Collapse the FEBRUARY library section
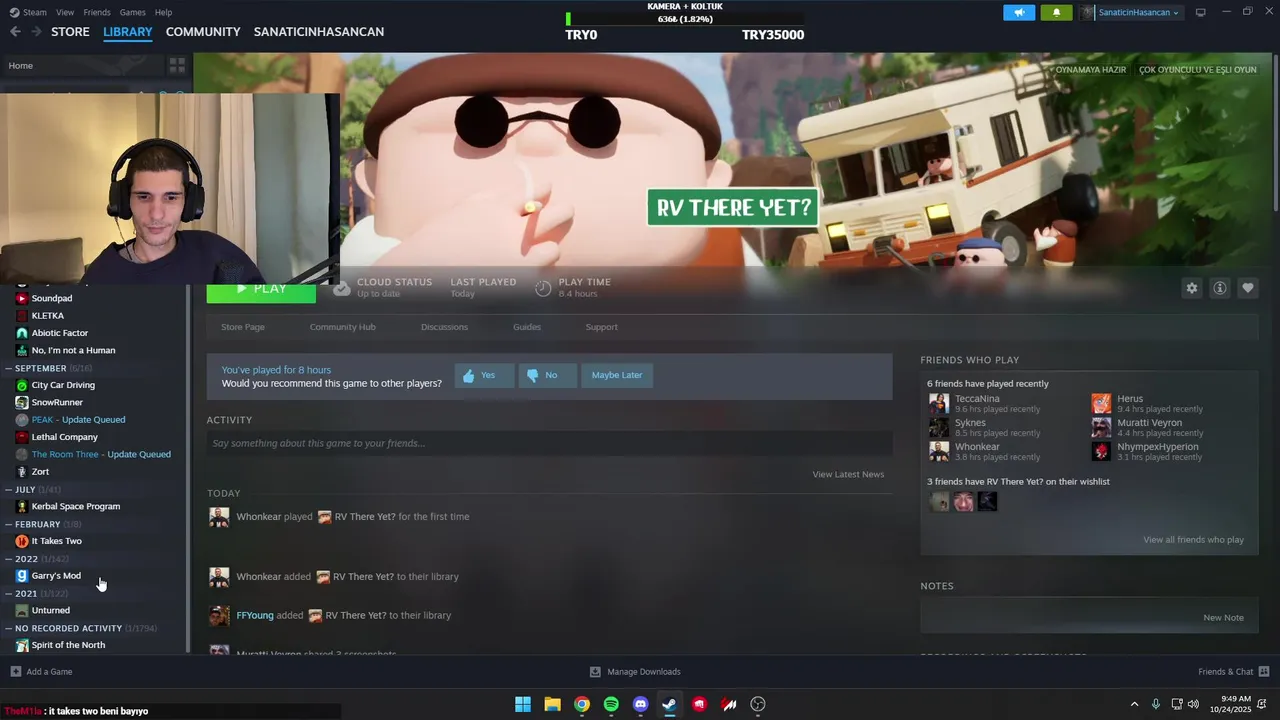The width and height of the screenshot is (1280, 720). pyautogui.click(x=8, y=524)
